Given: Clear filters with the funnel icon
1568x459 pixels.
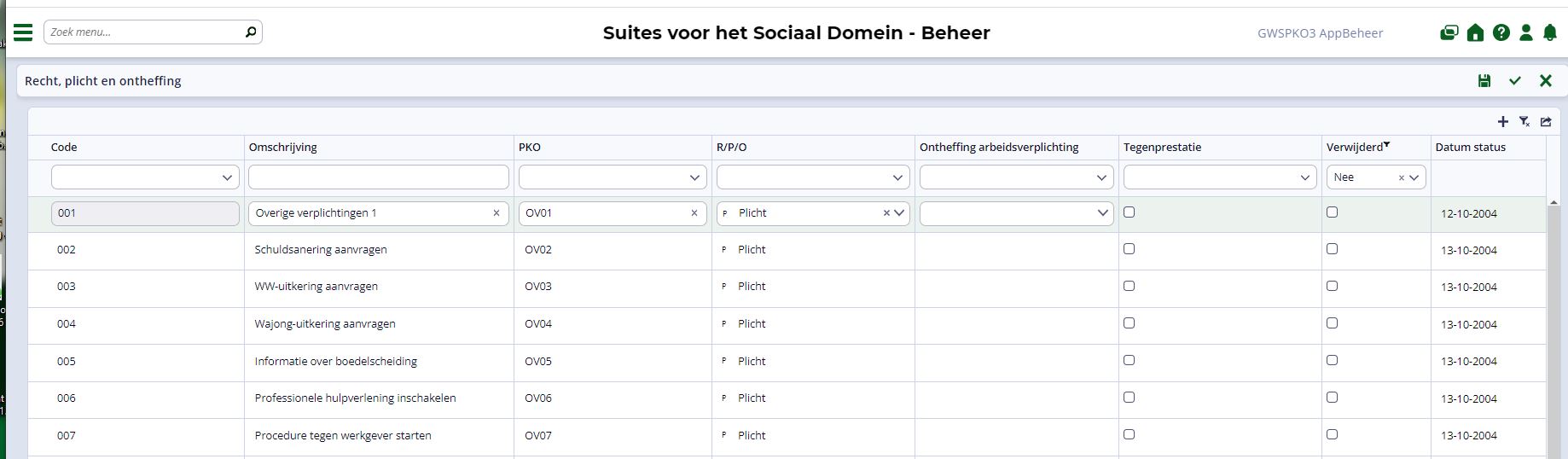Looking at the screenshot, I should point(1524,122).
